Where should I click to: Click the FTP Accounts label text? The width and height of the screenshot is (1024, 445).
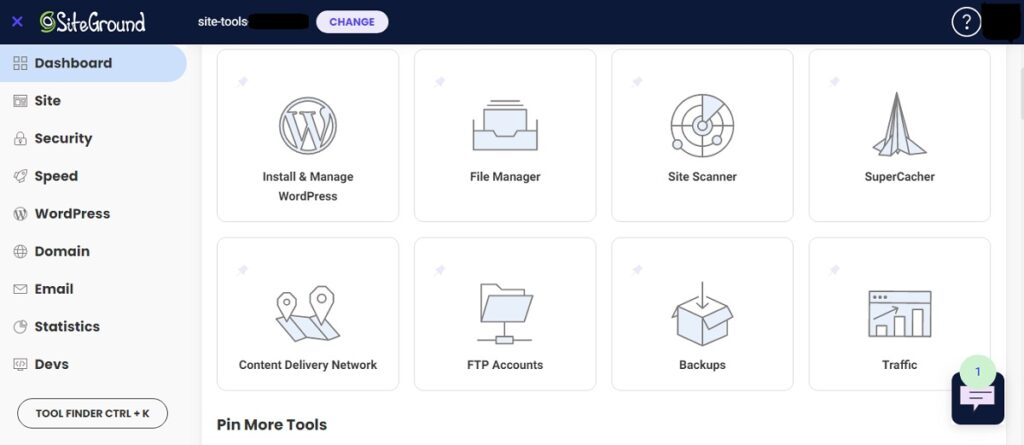(505, 365)
